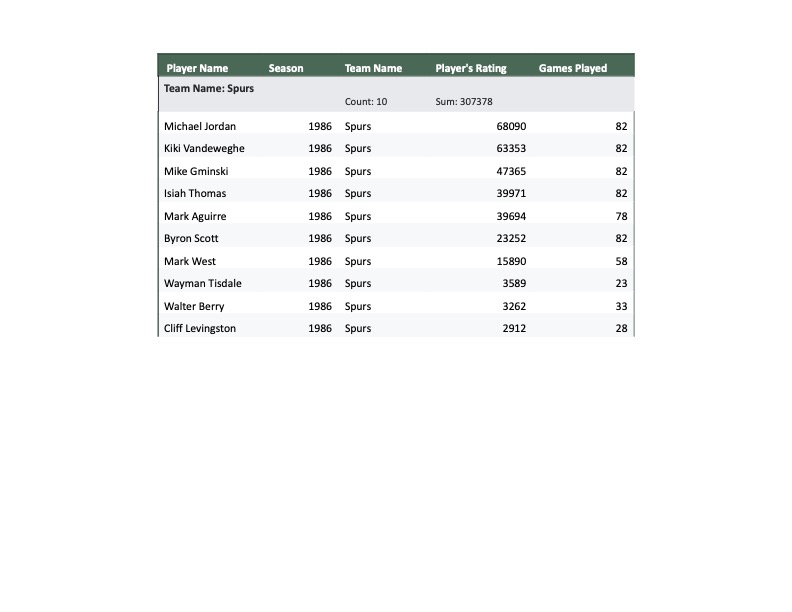Click the Wayman Tisdale name cell

pyautogui.click(x=203, y=283)
